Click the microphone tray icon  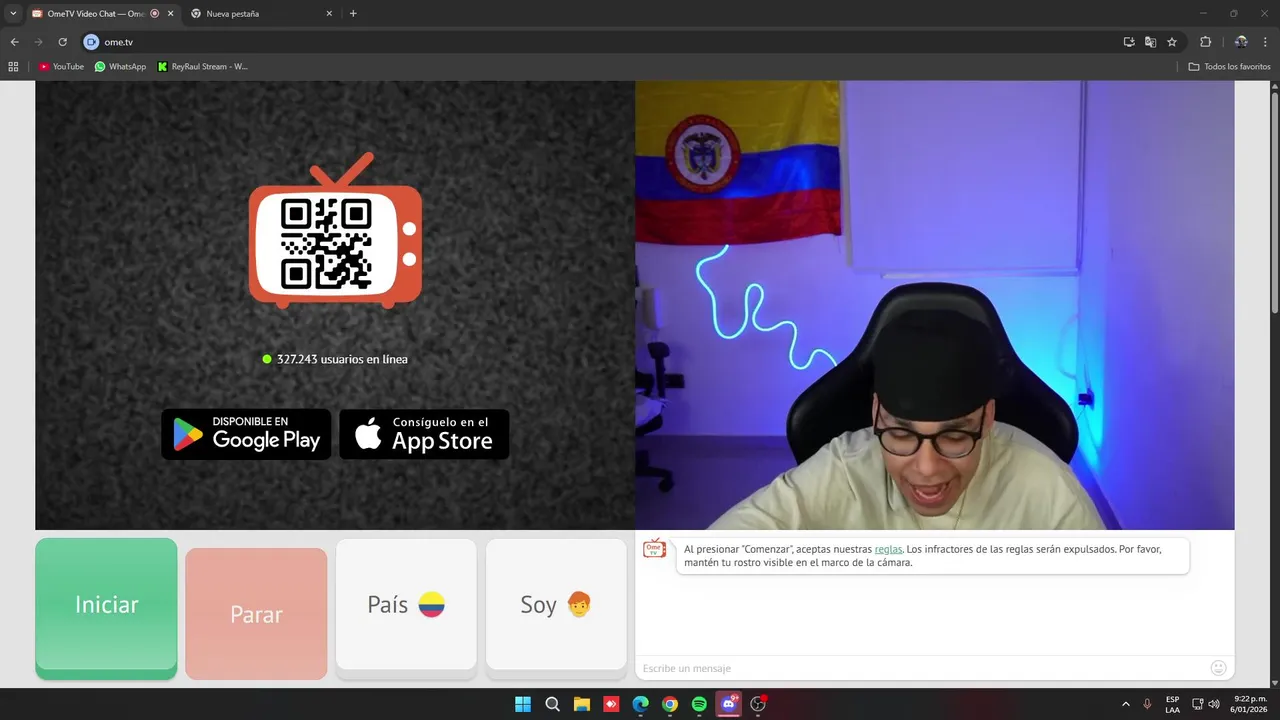pyautogui.click(x=1147, y=704)
